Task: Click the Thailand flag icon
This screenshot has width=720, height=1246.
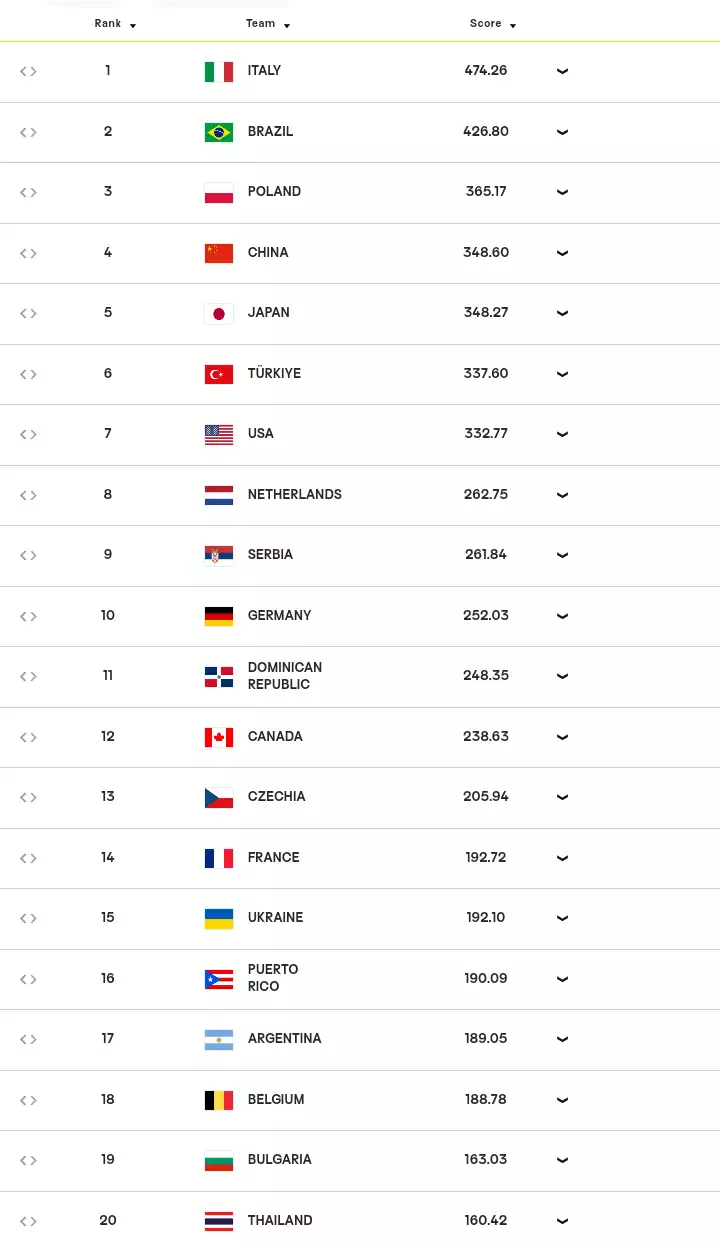Action: 219,1221
